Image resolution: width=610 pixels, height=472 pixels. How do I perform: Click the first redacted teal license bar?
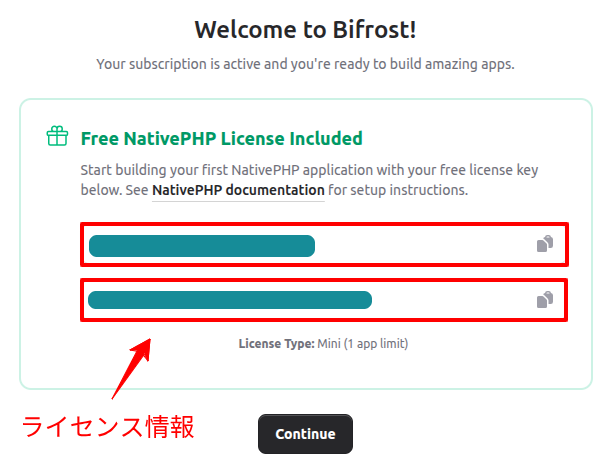tap(201, 245)
